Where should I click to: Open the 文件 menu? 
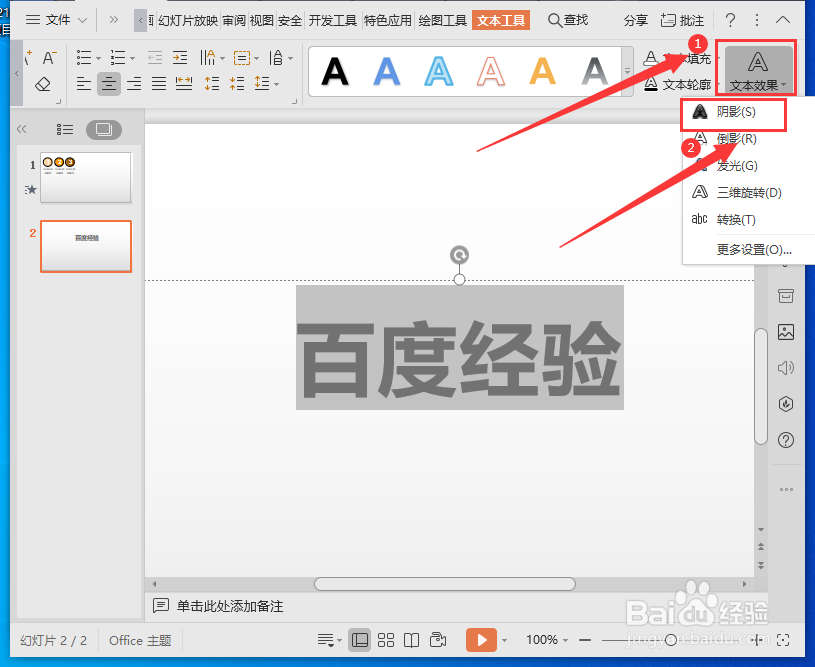(56, 20)
